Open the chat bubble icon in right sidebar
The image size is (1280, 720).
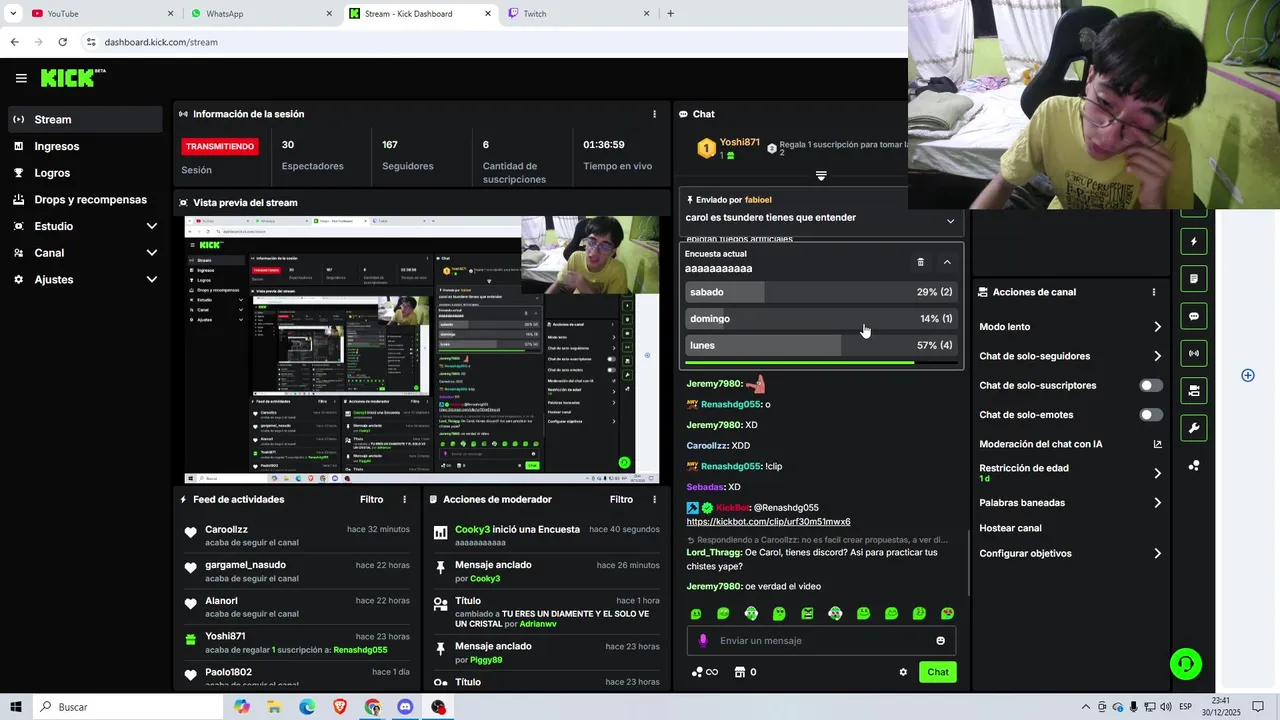1194,316
